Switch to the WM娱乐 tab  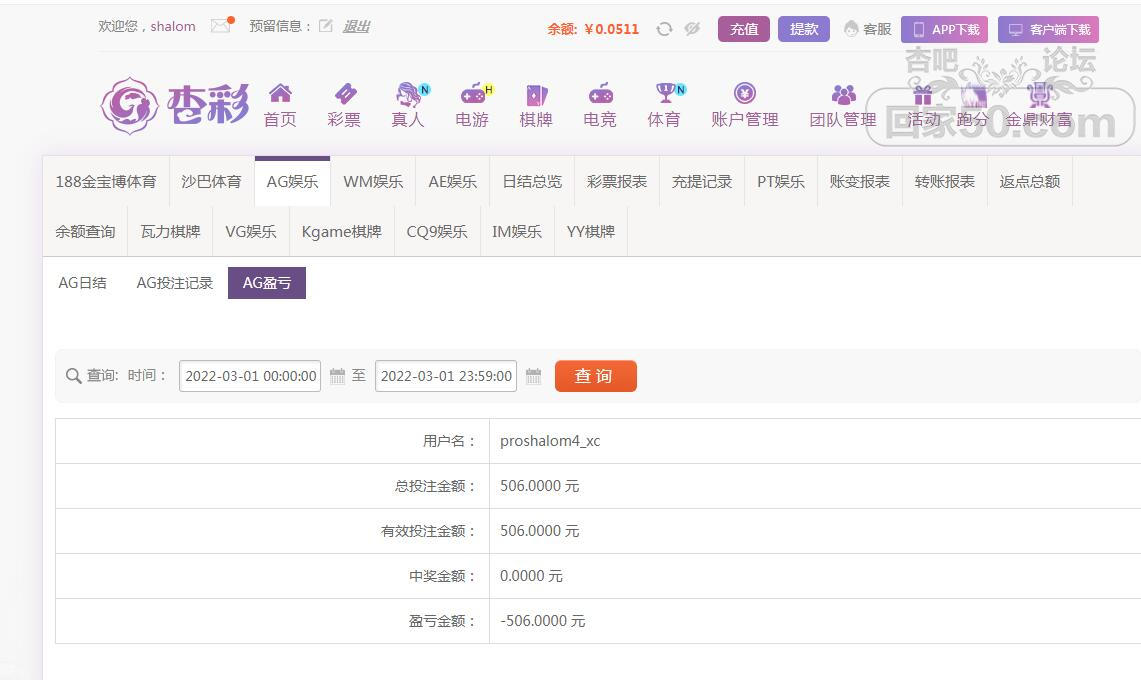[373, 182]
